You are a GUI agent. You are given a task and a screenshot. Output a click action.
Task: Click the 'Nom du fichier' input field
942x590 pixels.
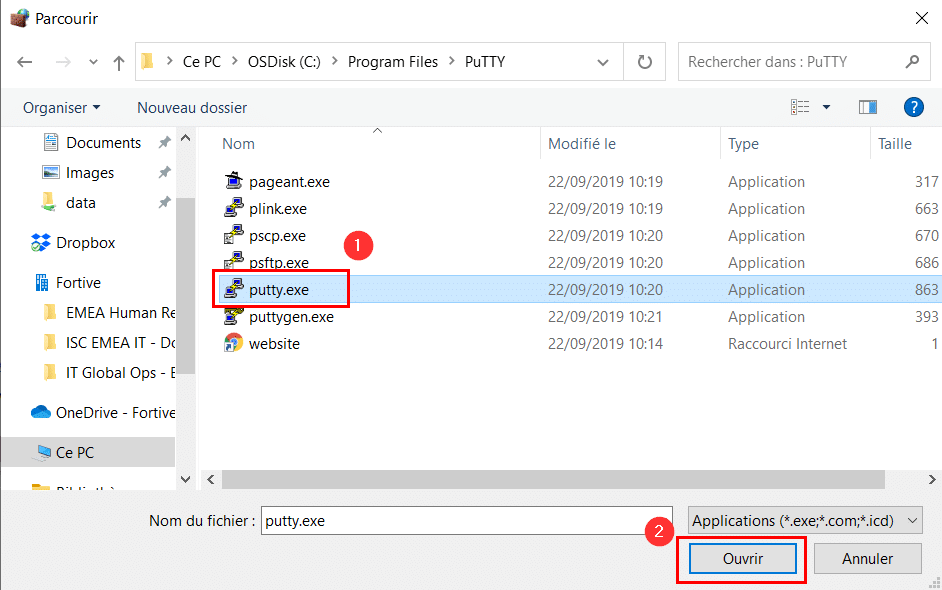(x=466, y=520)
